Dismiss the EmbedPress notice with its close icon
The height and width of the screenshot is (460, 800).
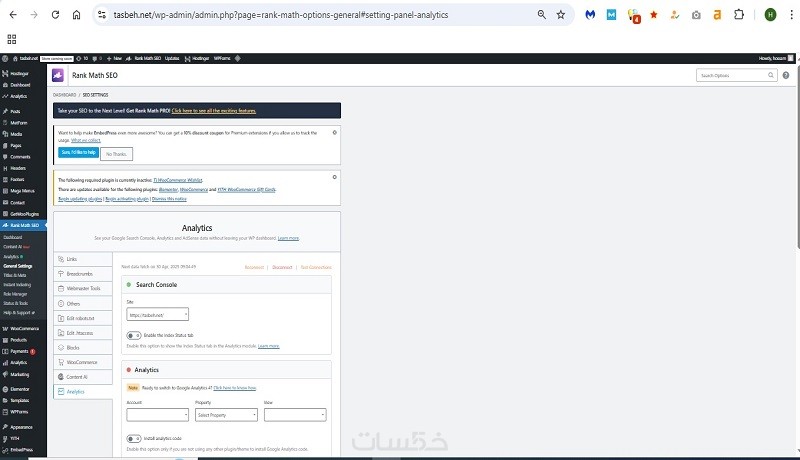[335, 132]
